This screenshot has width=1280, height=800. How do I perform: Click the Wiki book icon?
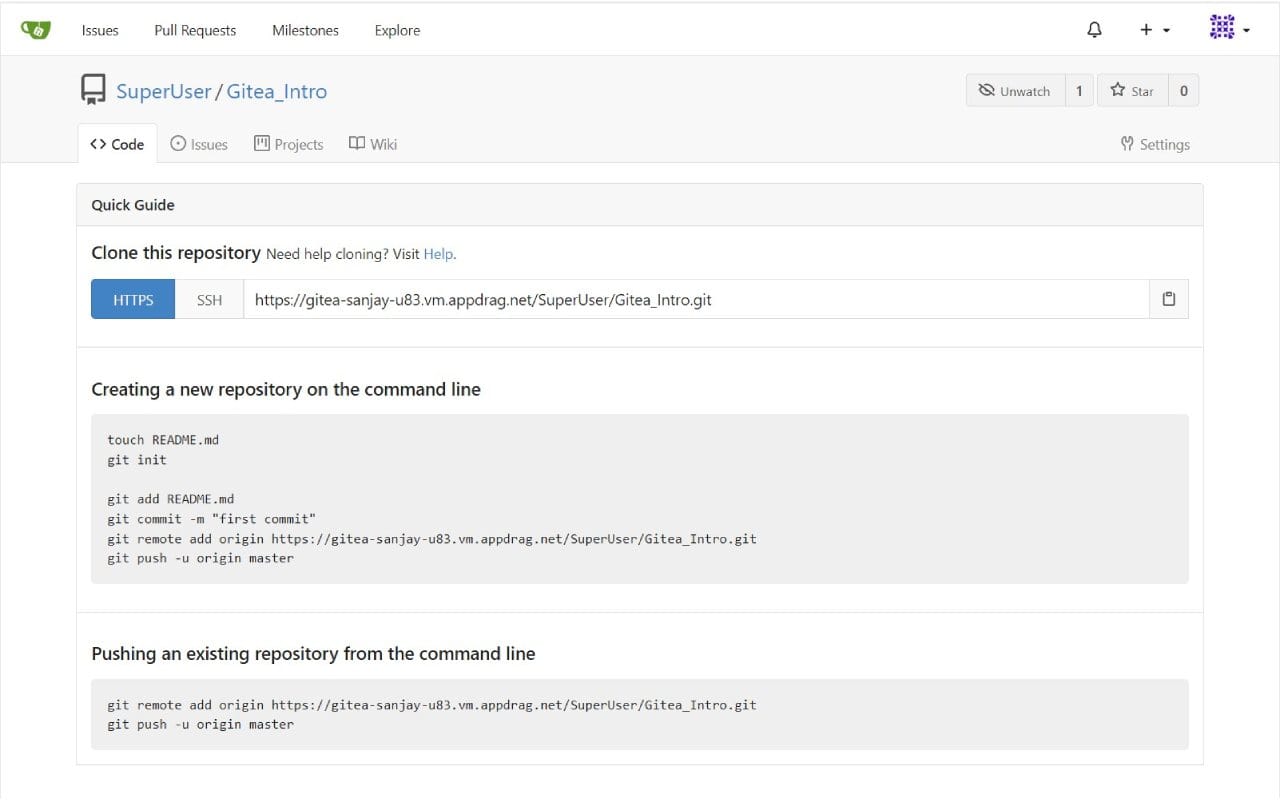pos(357,143)
